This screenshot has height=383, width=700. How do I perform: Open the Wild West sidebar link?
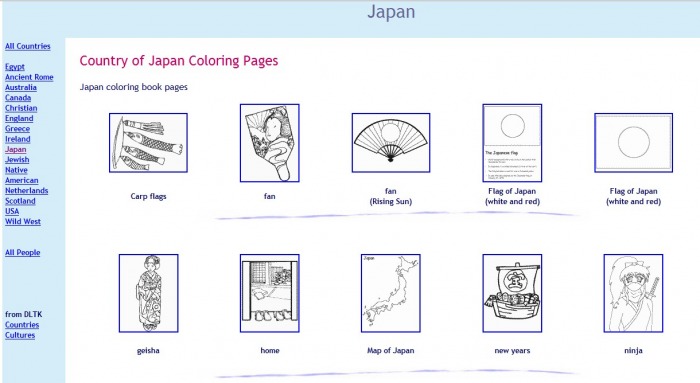coord(23,221)
